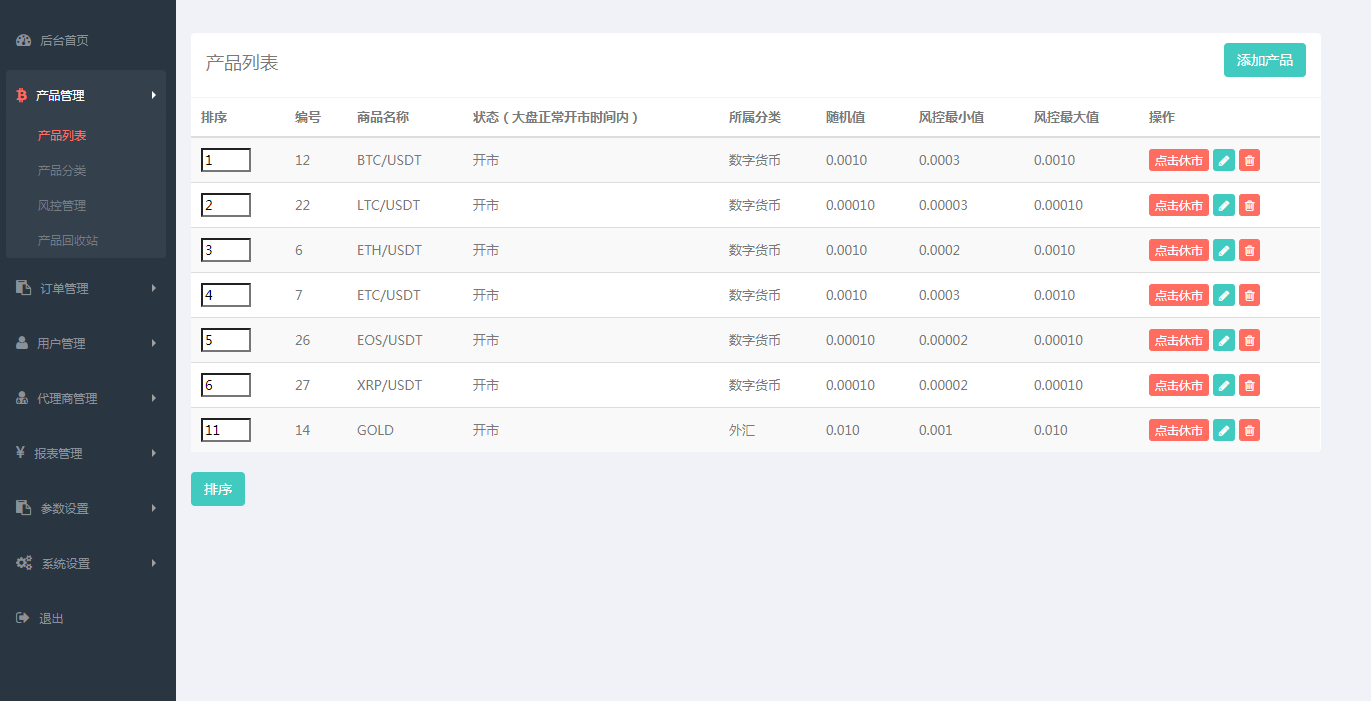The image size is (1371, 701).
Task: Focus the sort order field for XRP/USDT
Action: (x=226, y=385)
